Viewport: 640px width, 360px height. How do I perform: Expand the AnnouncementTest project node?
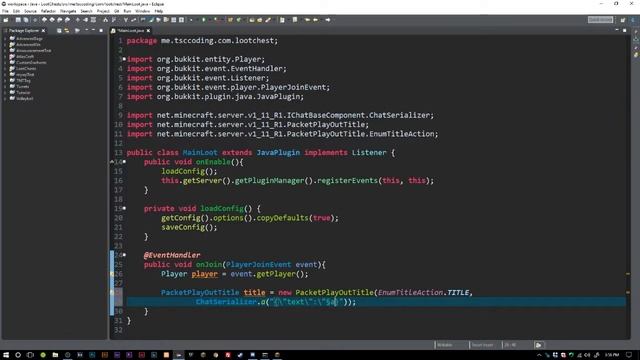[x=5, y=51]
